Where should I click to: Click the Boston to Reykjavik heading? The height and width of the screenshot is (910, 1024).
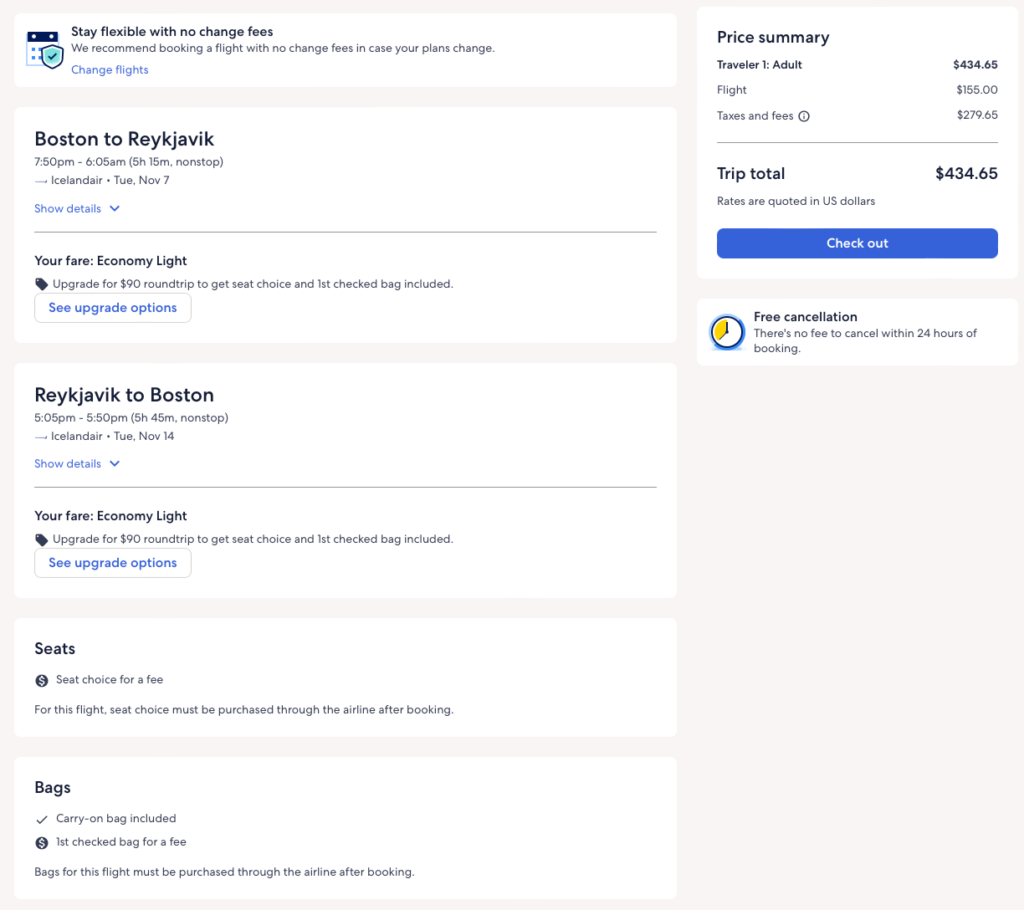click(125, 139)
